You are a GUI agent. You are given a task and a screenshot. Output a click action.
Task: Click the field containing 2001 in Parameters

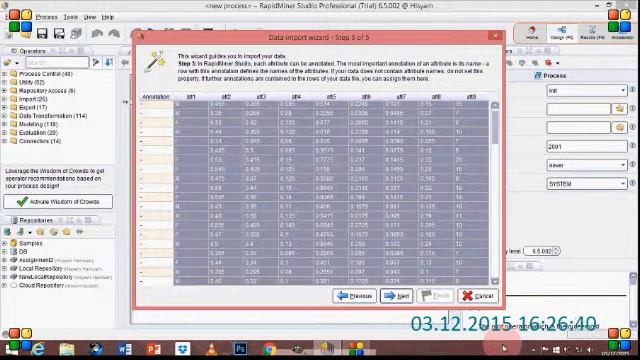[x=587, y=147]
